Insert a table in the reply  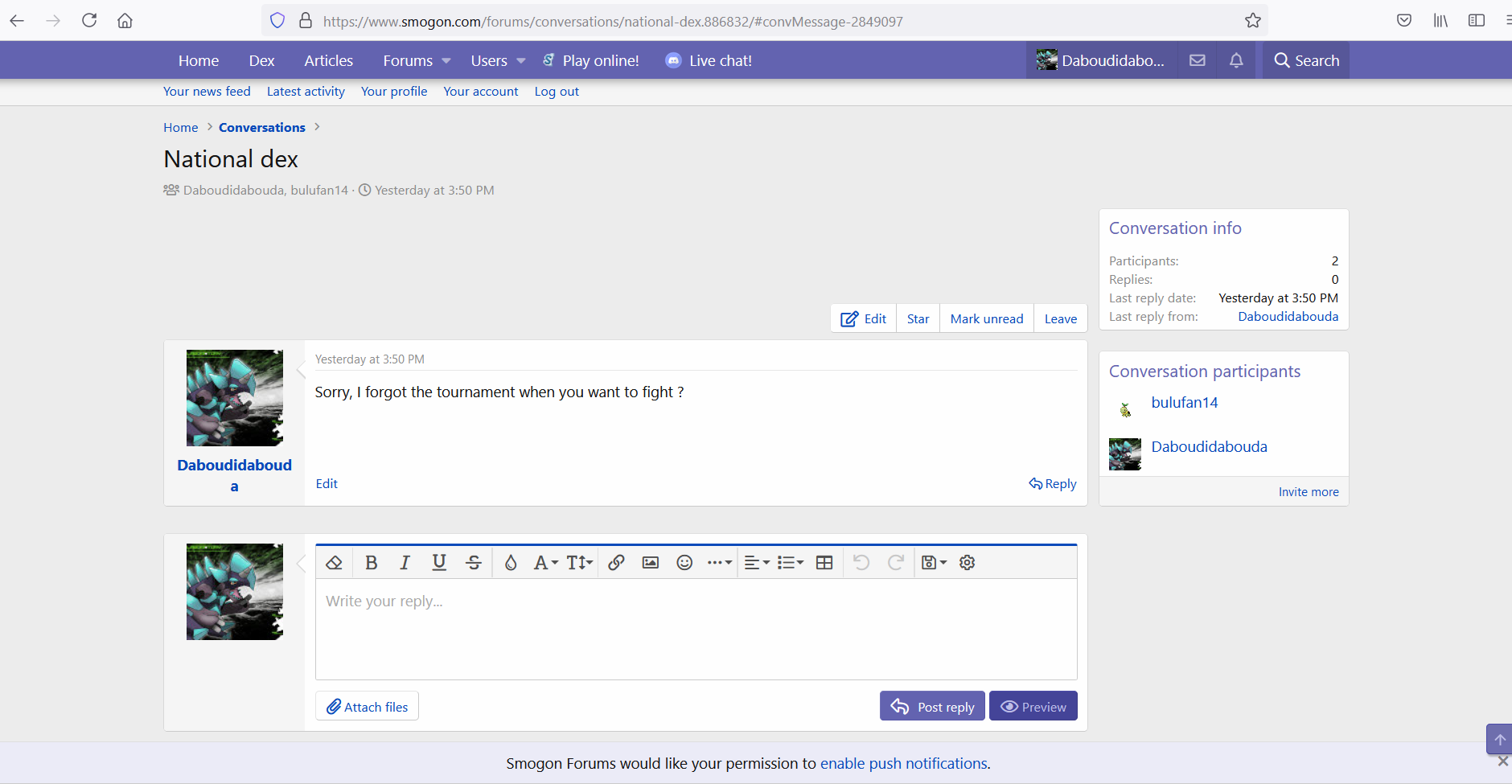tap(824, 563)
